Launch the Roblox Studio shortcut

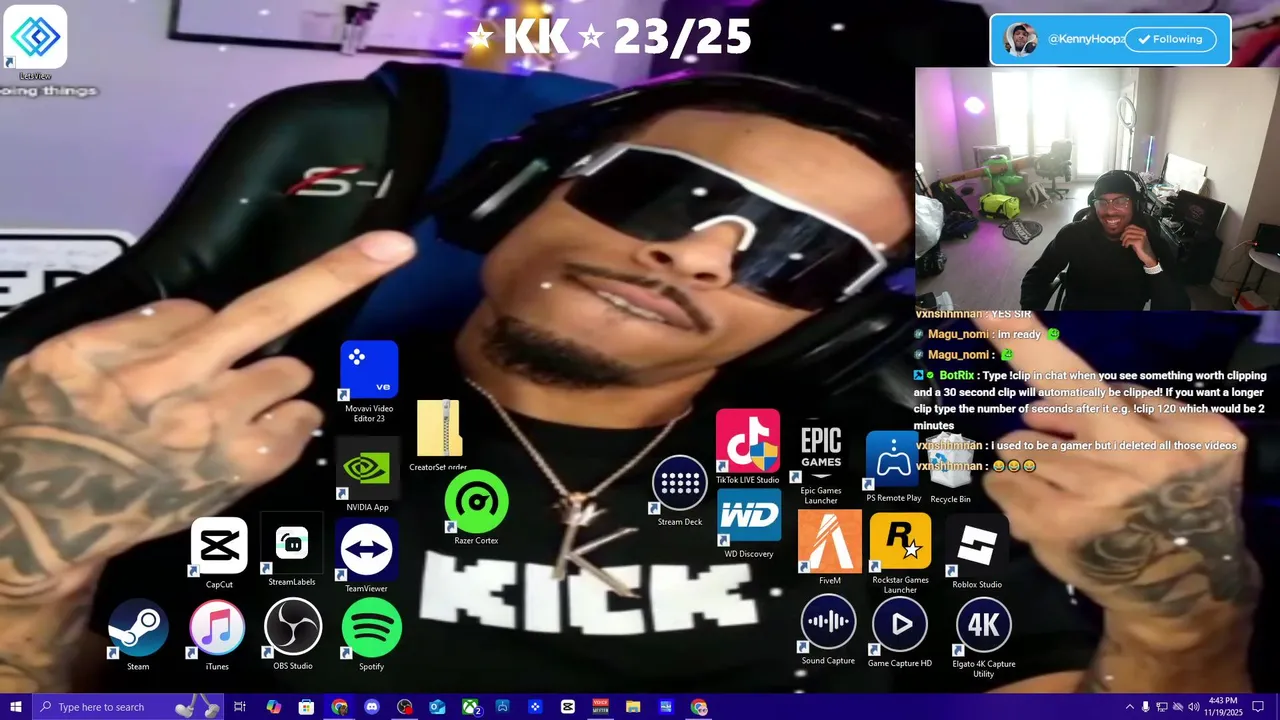[x=977, y=551]
